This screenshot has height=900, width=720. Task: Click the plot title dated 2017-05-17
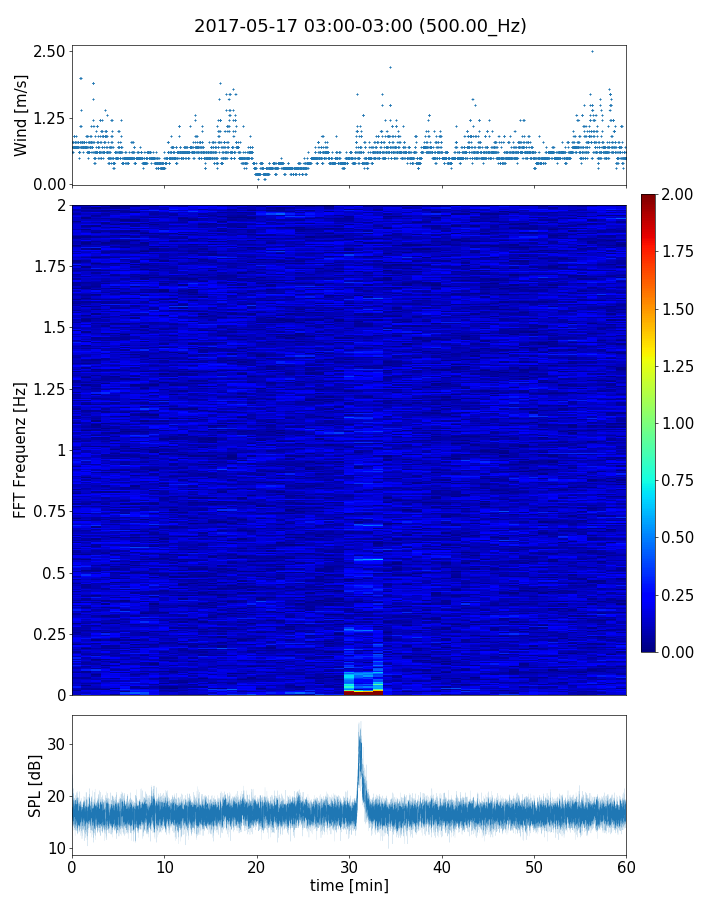click(x=360, y=26)
